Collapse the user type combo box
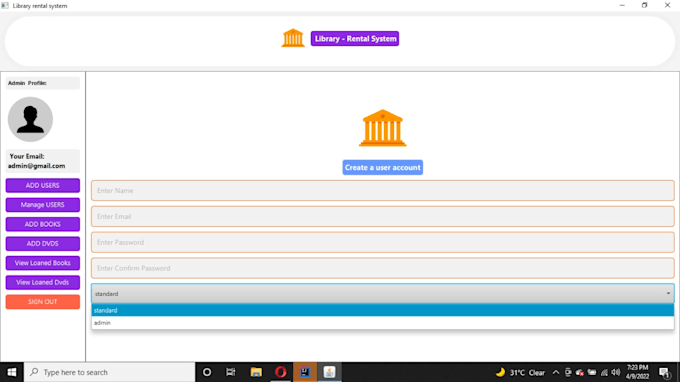 click(x=382, y=294)
